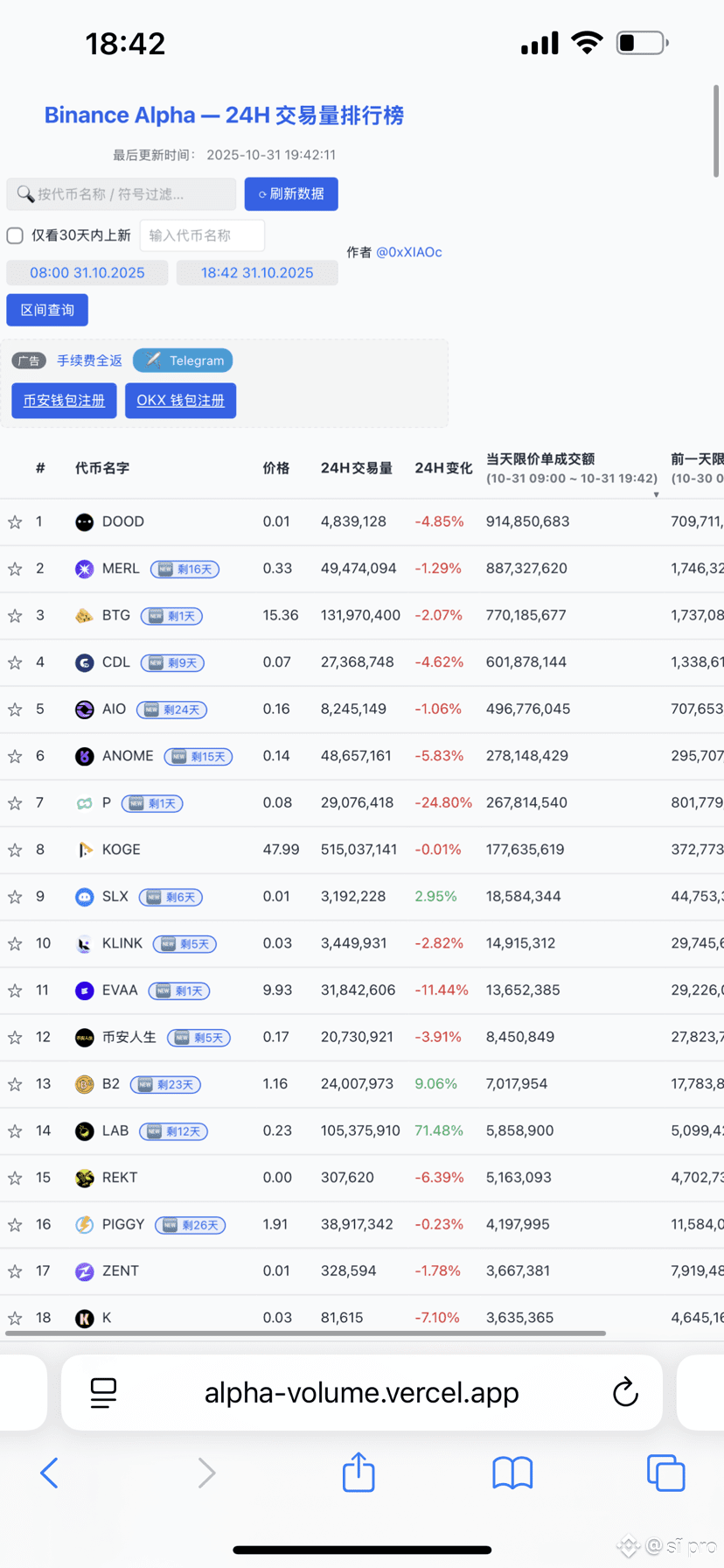The width and height of the screenshot is (724, 1568).
Task: Click the B2 token icon
Action: pos(84,1085)
